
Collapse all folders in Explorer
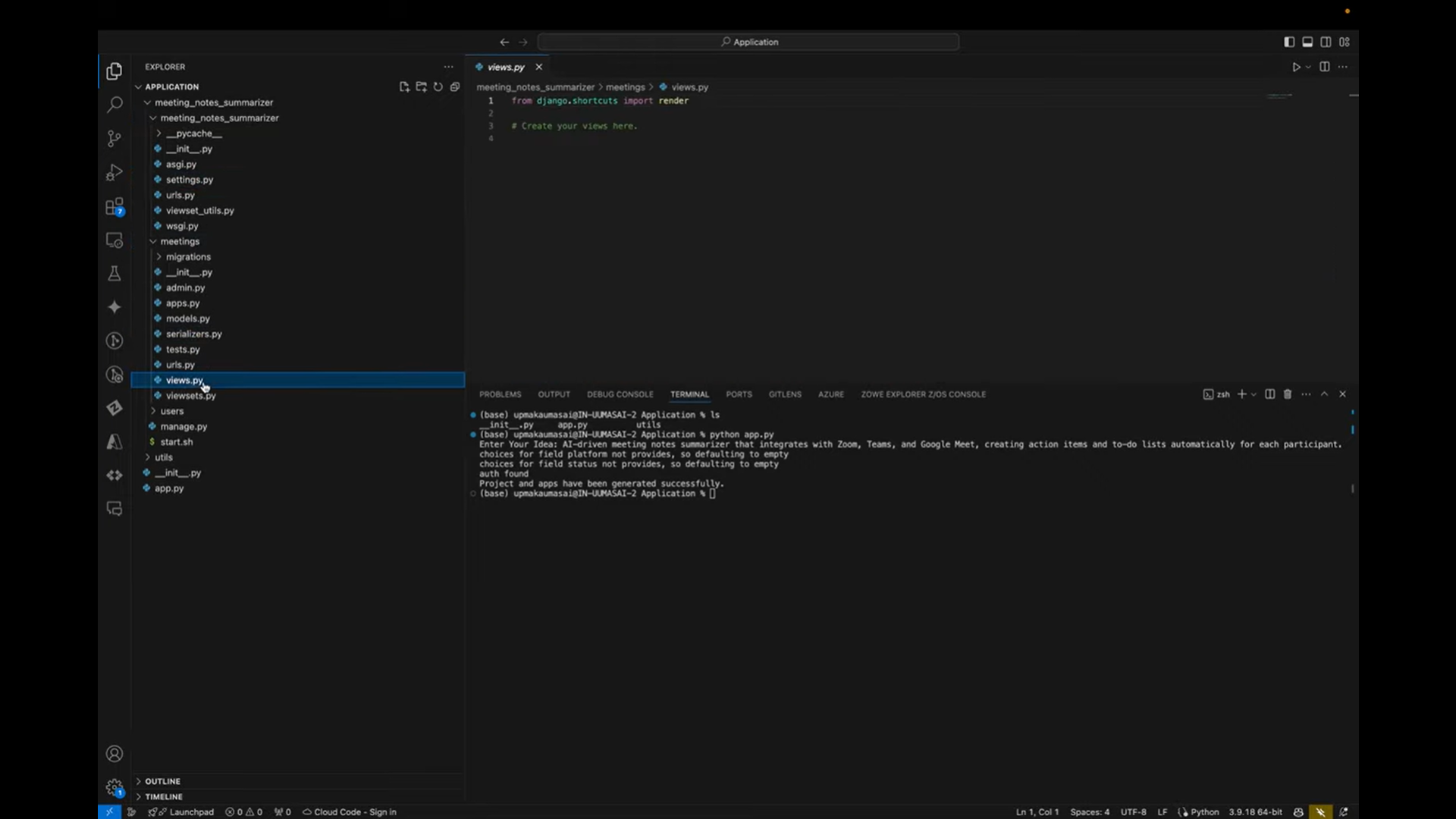click(x=455, y=87)
